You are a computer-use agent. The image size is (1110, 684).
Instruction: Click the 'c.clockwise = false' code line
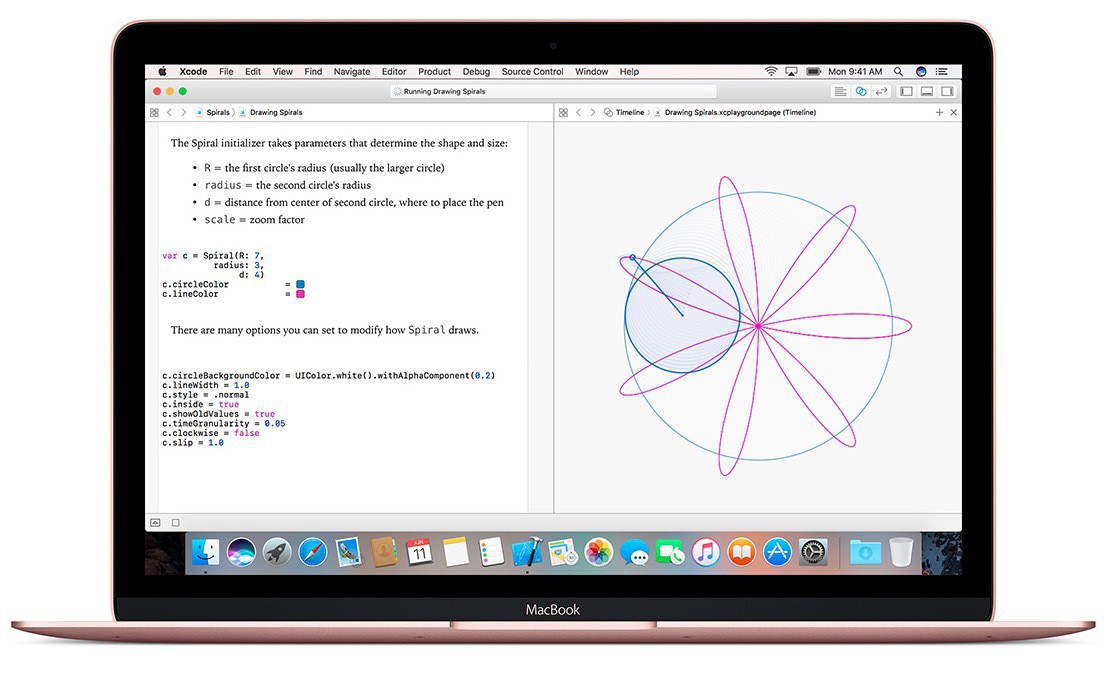[211, 433]
